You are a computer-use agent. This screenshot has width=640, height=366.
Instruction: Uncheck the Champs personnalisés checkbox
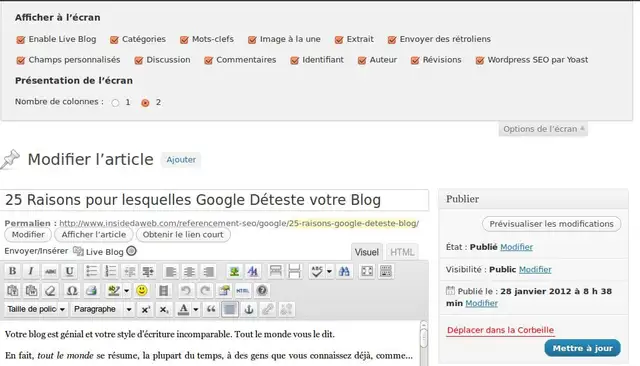pyautogui.click(x=21, y=60)
